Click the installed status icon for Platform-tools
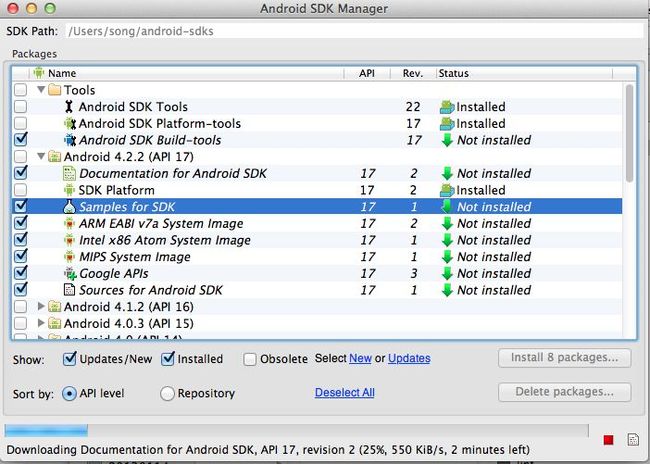Viewport: 650px width, 464px height. (447, 124)
